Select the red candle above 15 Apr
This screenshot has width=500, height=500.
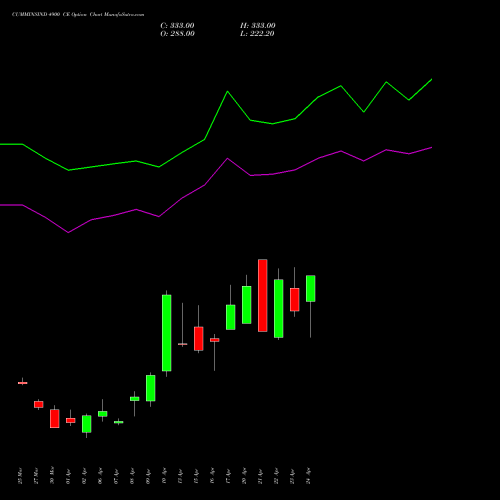coord(199,339)
